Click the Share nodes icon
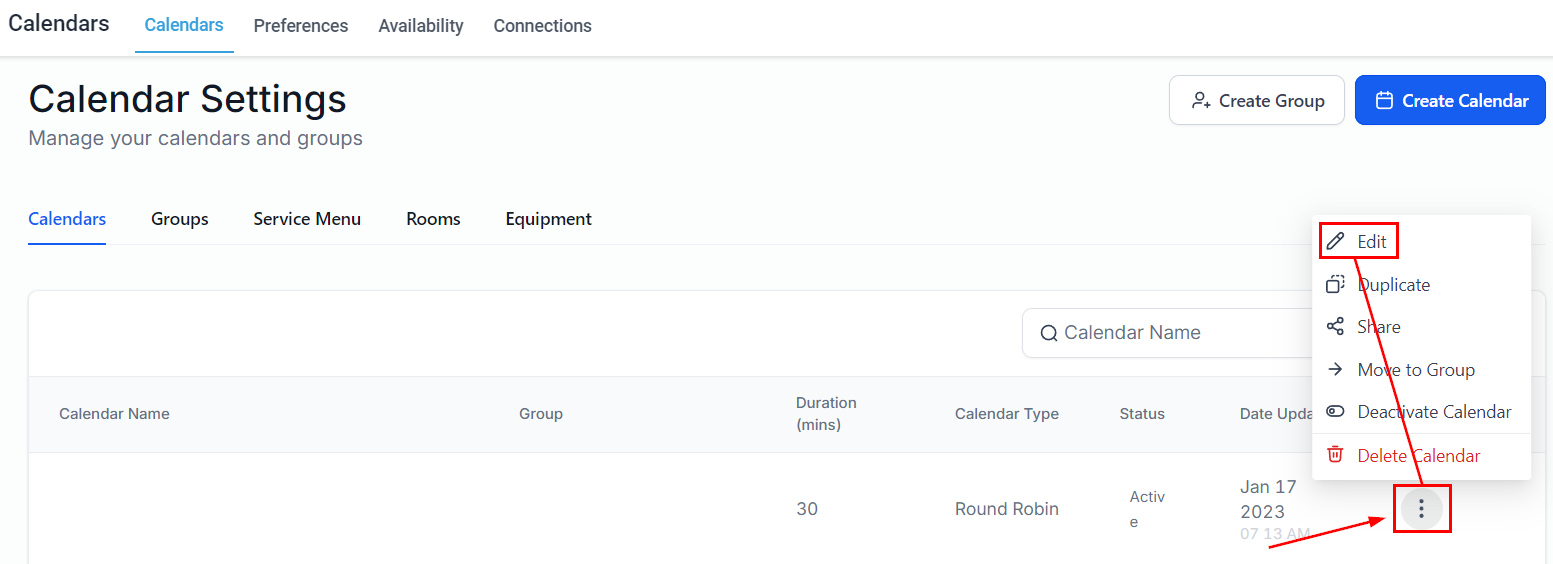 pos(1335,327)
